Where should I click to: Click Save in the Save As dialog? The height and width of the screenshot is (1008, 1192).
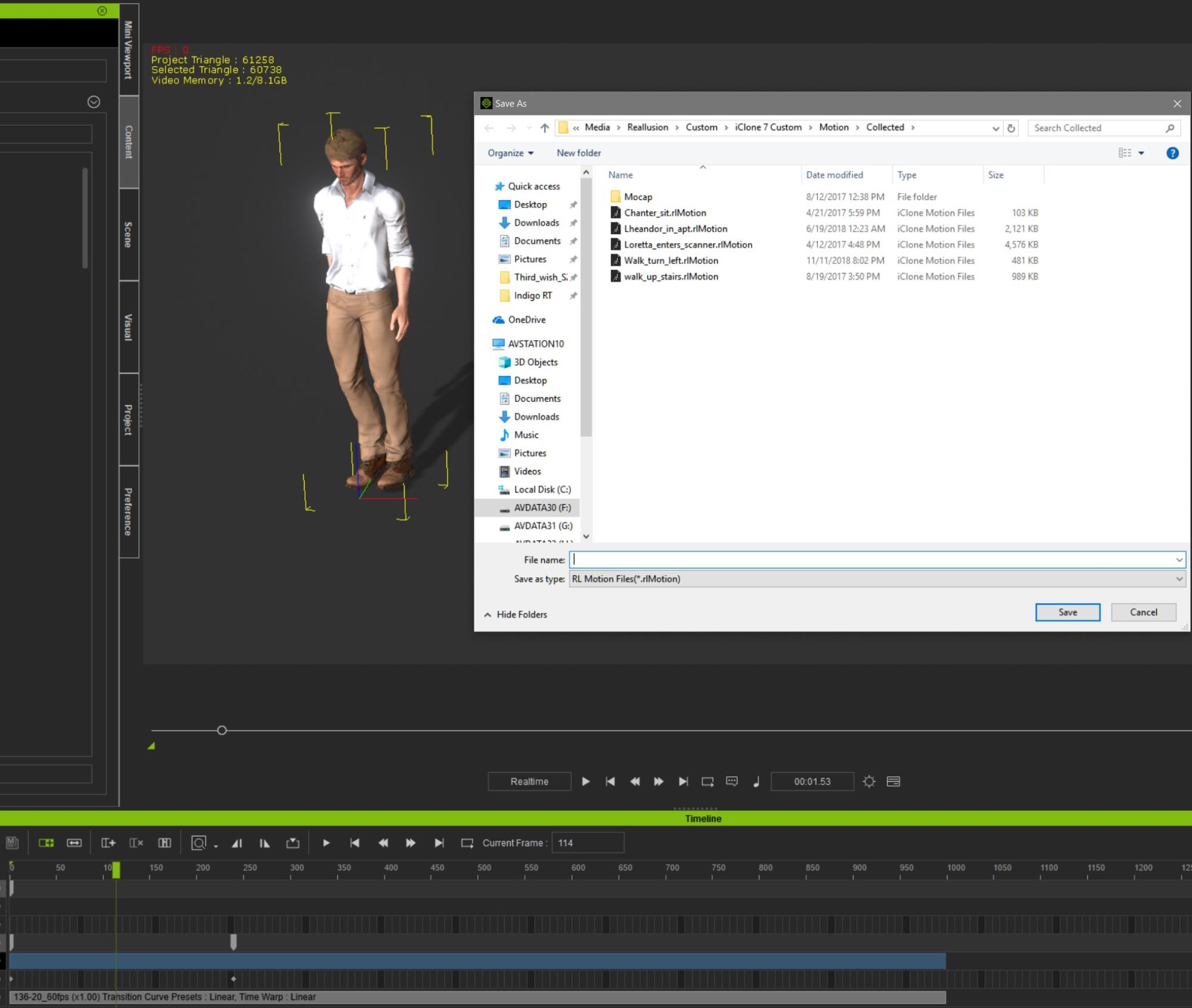pyautogui.click(x=1067, y=612)
